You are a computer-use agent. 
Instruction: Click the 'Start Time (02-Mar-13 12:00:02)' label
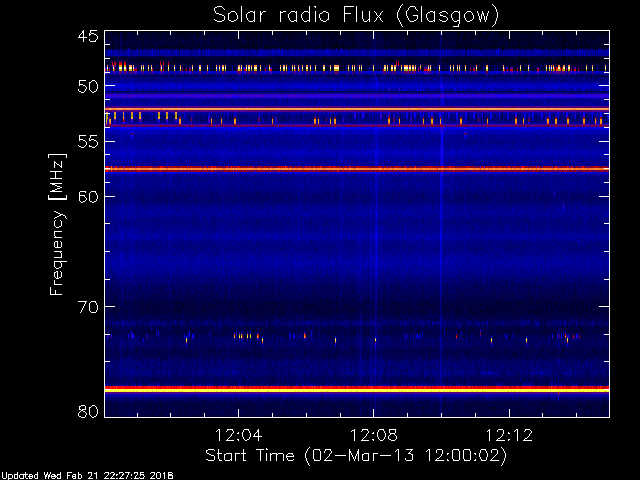pyautogui.click(x=356, y=455)
